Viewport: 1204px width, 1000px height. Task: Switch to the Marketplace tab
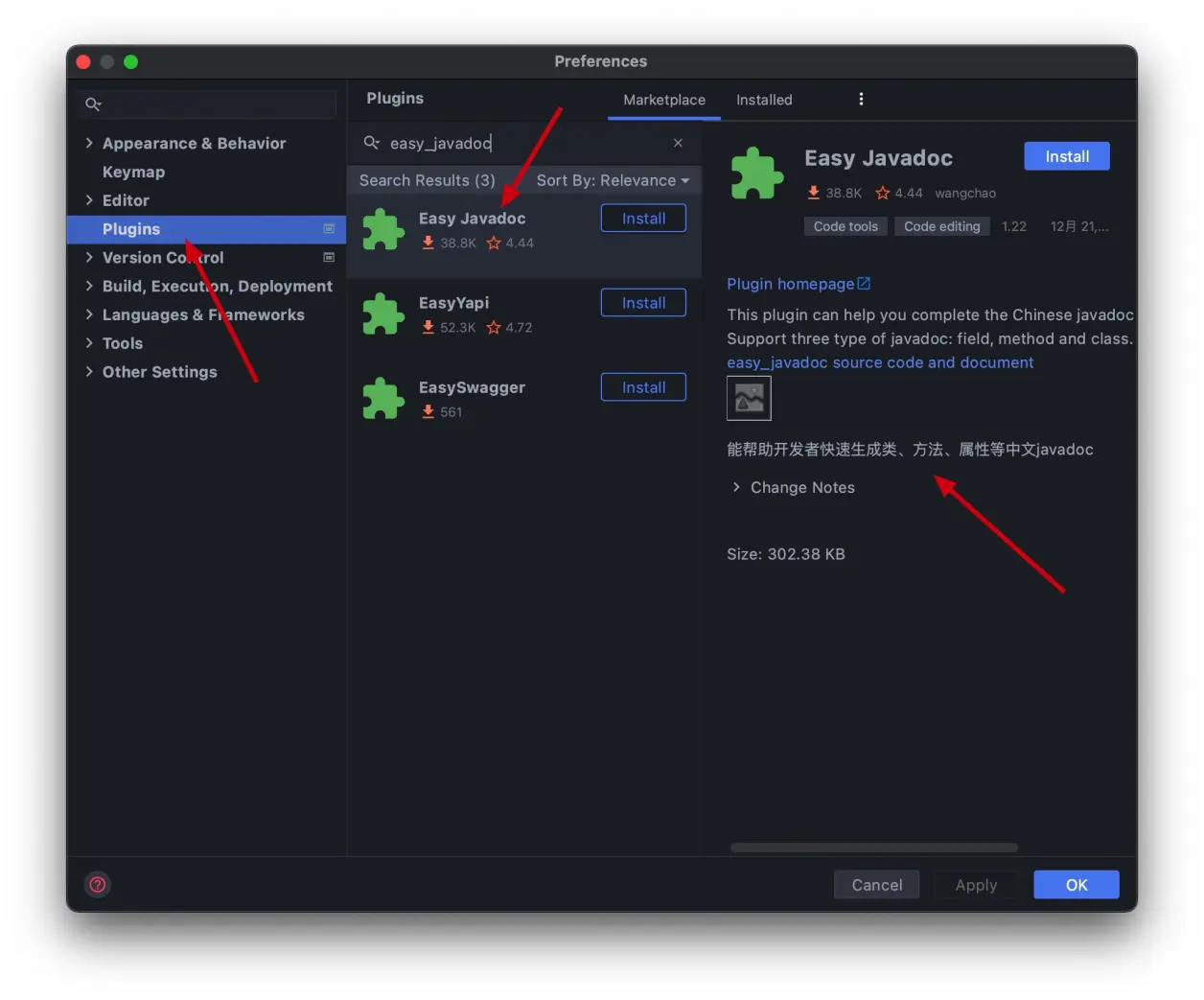coord(664,100)
